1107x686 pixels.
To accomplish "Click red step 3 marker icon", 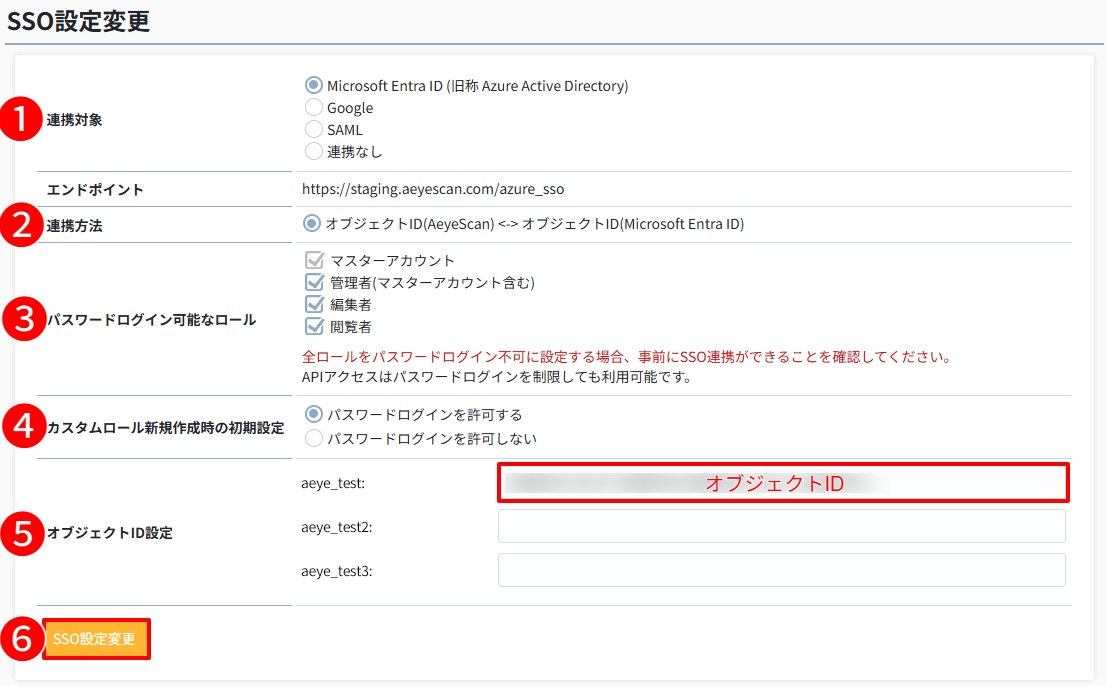I will [21, 320].
